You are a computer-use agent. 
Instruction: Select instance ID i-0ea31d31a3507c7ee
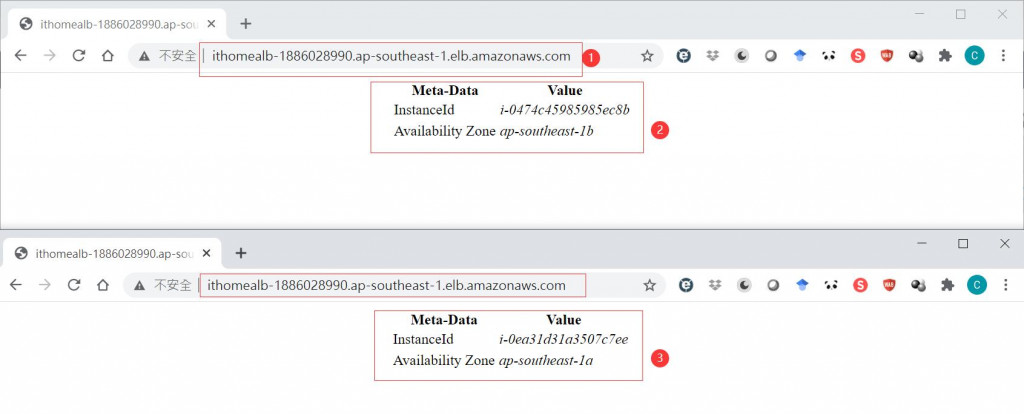pos(564,339)
